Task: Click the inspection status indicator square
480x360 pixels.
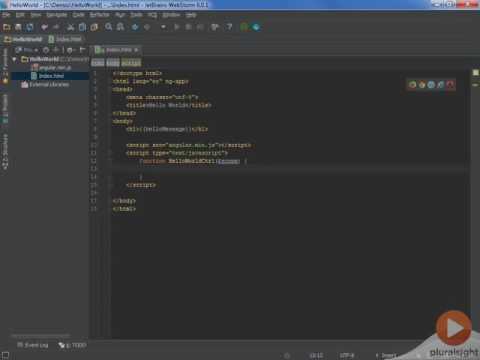Action: click(x=476, y=73)
